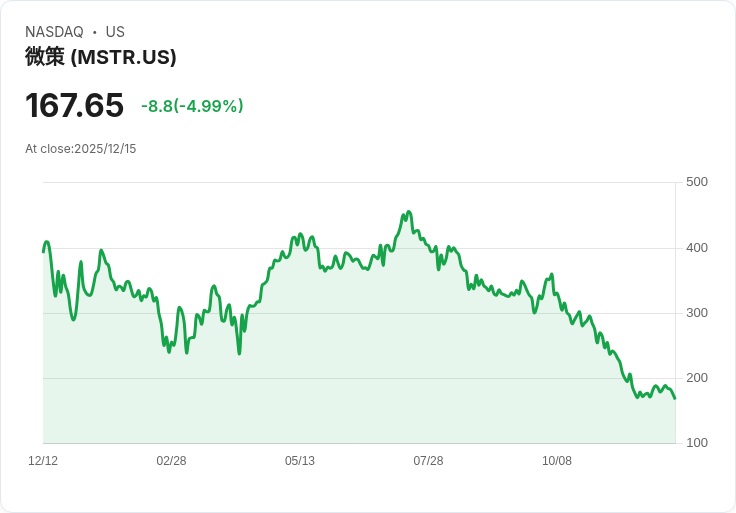This screenshot has height=513, width=736.
Task: Select the US market label
Action: pyautogui.click(x=115, y=32)
